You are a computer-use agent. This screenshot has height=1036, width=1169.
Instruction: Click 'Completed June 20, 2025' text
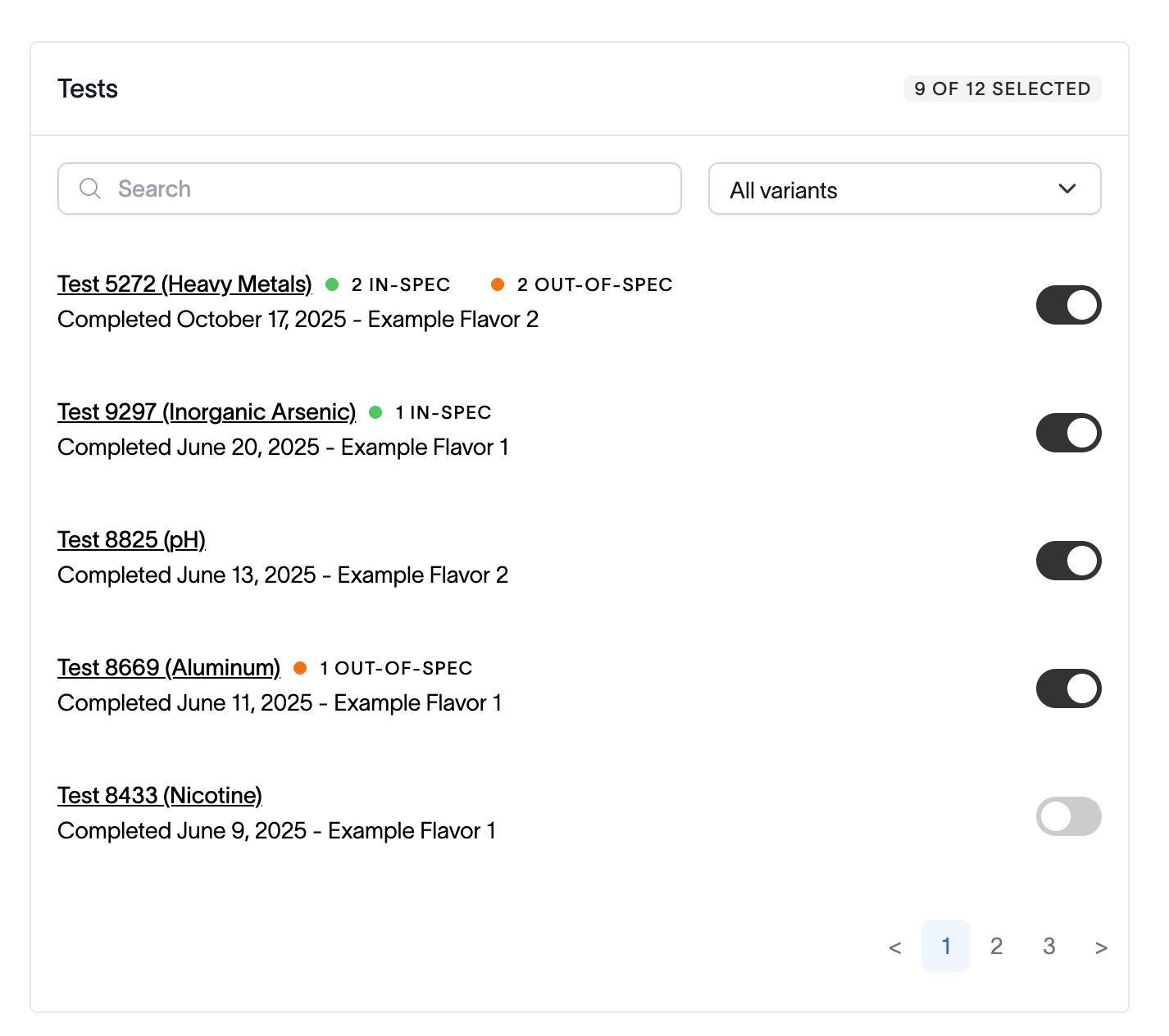189,447
